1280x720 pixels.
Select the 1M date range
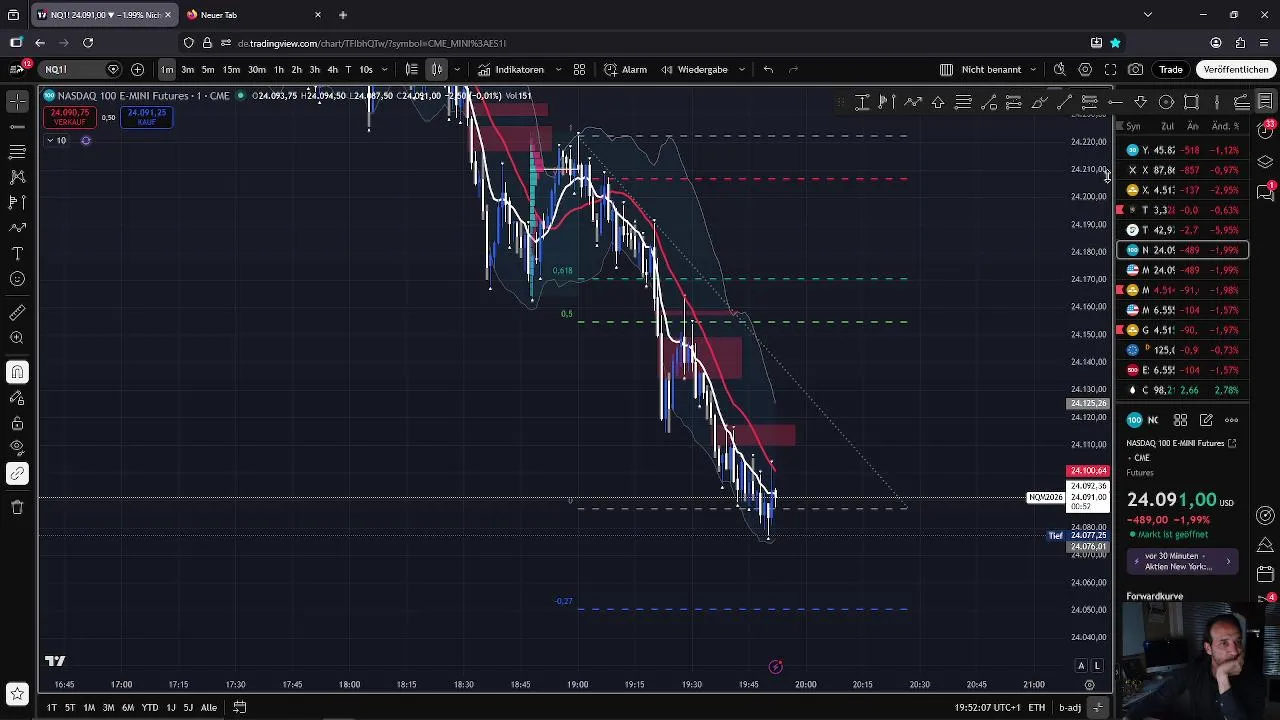[89, 707]
